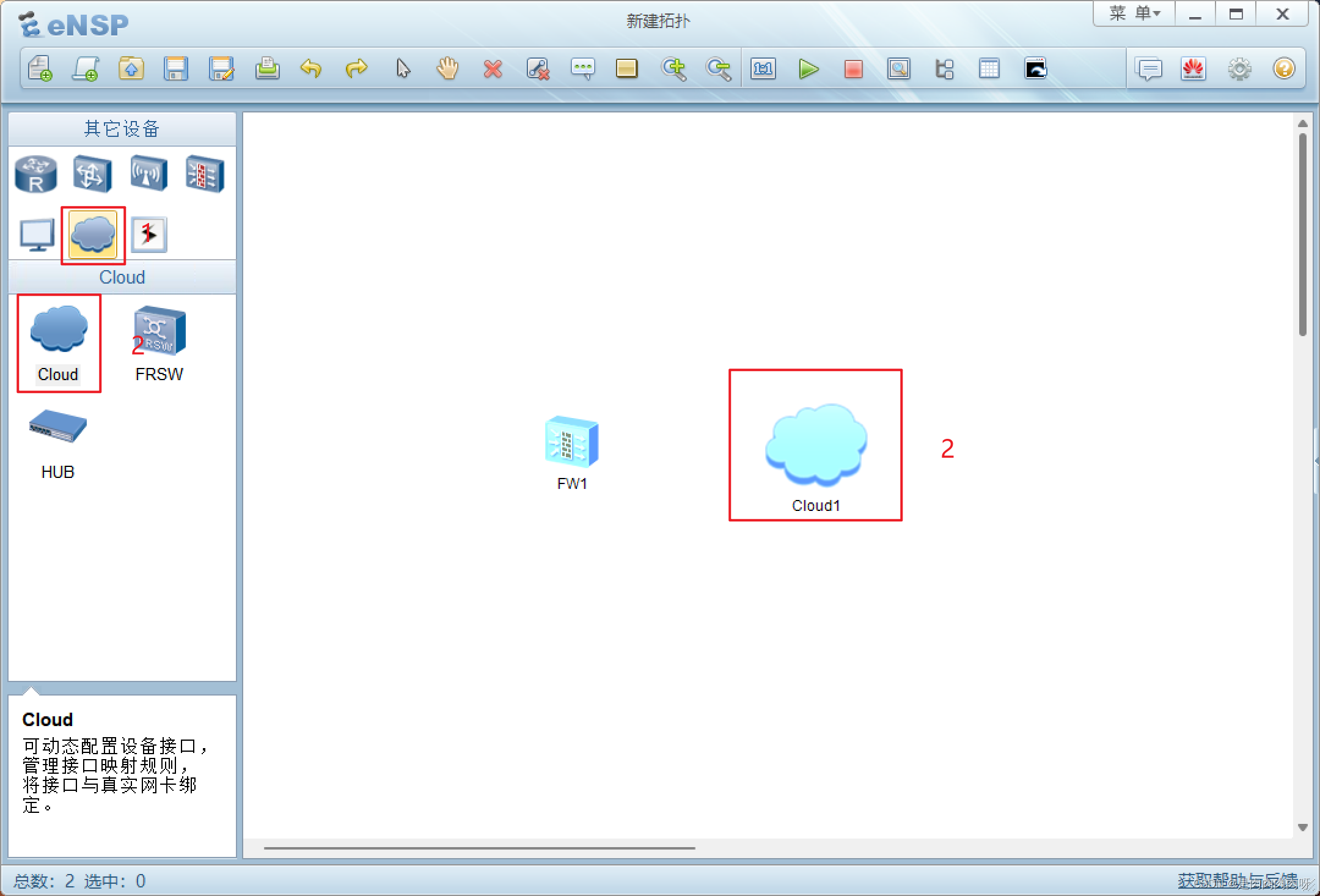Image resolution: width=1320 pixels, height=896 pixels.
Task: Select the firewall device category icon
Action: pos(205,174)
